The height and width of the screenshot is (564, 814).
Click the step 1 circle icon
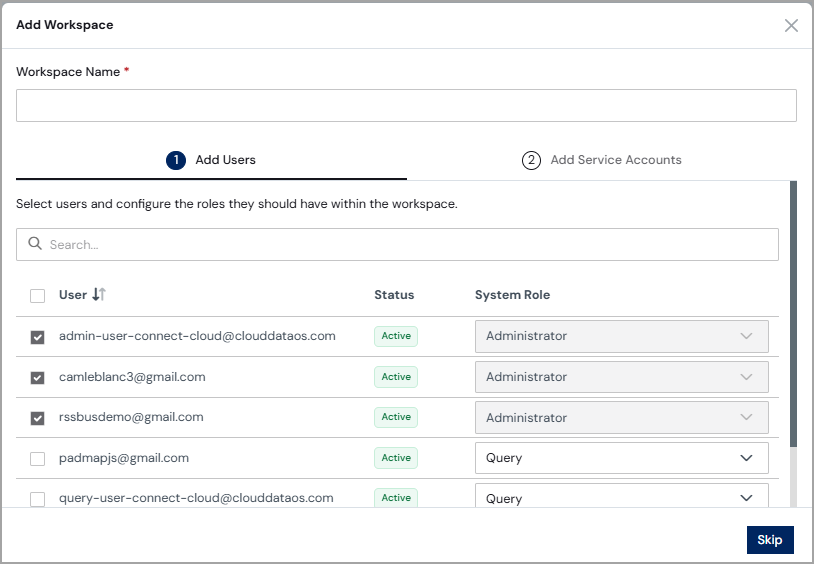176,160
